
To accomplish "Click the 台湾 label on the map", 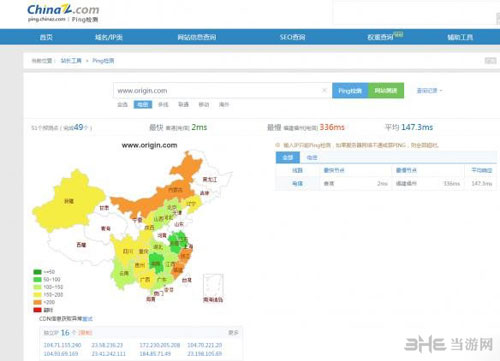I will pyautogui.click(x=187, y=280).
